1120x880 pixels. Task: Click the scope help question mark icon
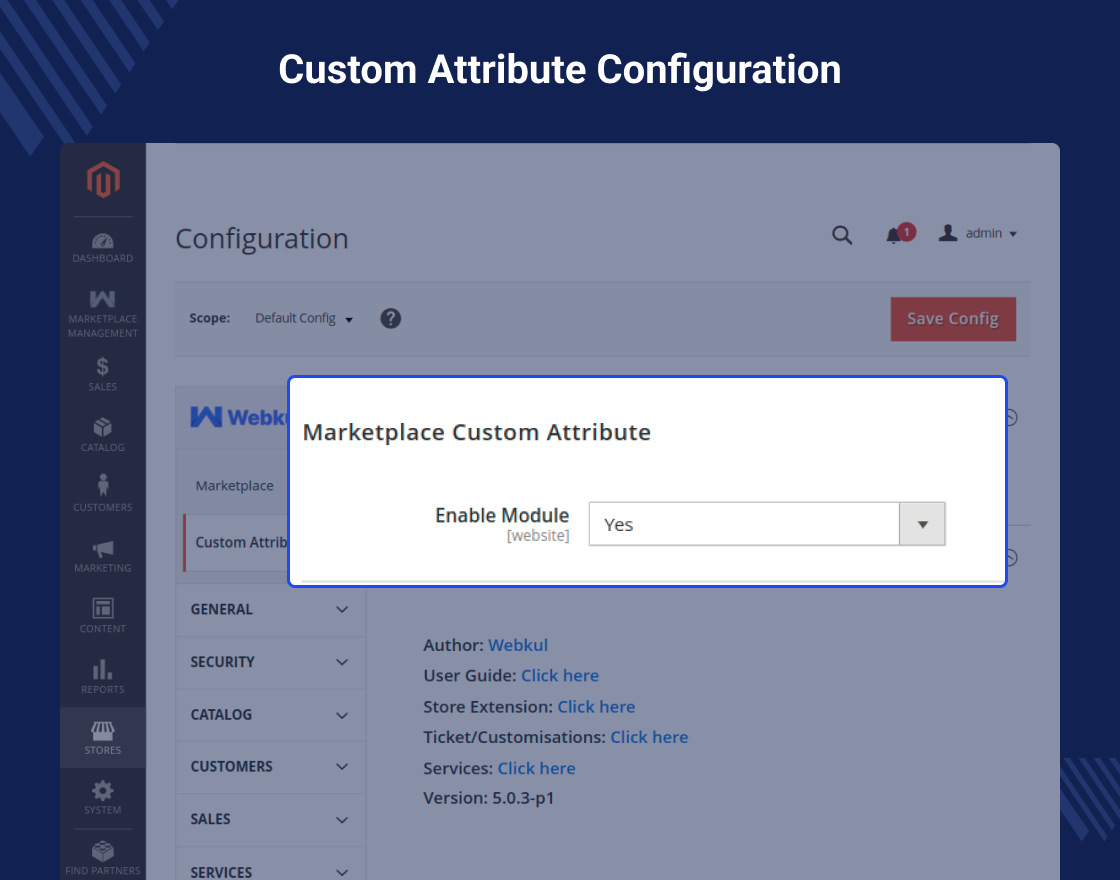point(391,319)
